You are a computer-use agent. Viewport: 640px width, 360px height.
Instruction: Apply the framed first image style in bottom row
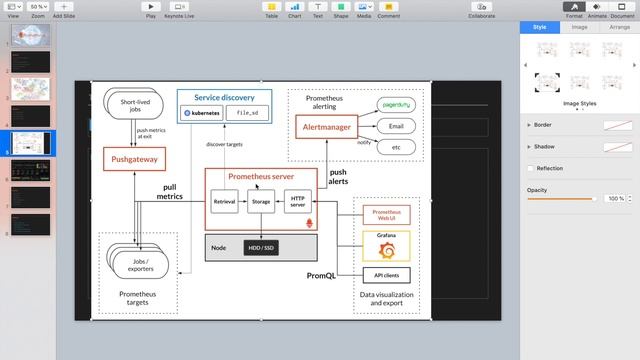(547, 82)
